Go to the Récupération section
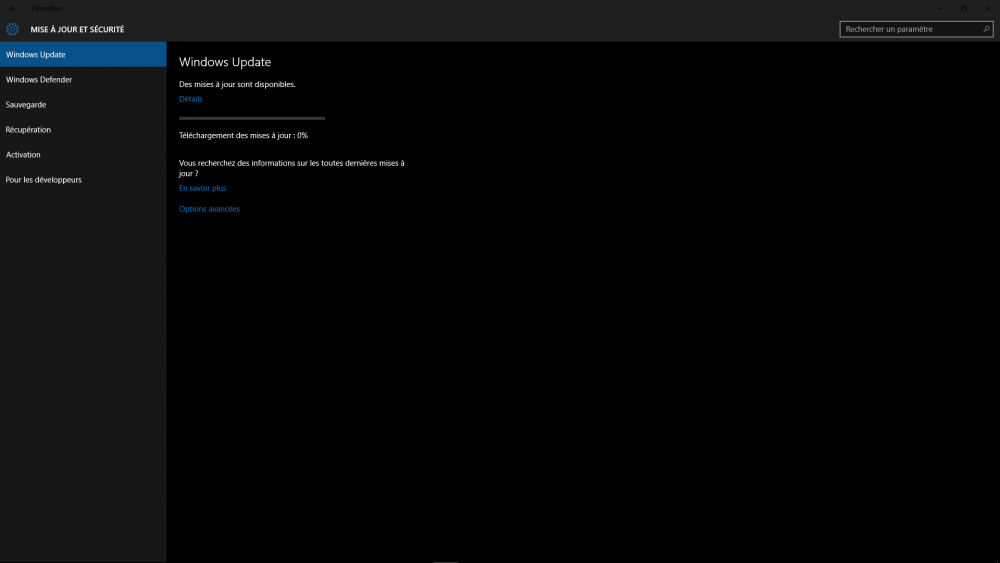 pyautogui.click(x=83, y=129)
